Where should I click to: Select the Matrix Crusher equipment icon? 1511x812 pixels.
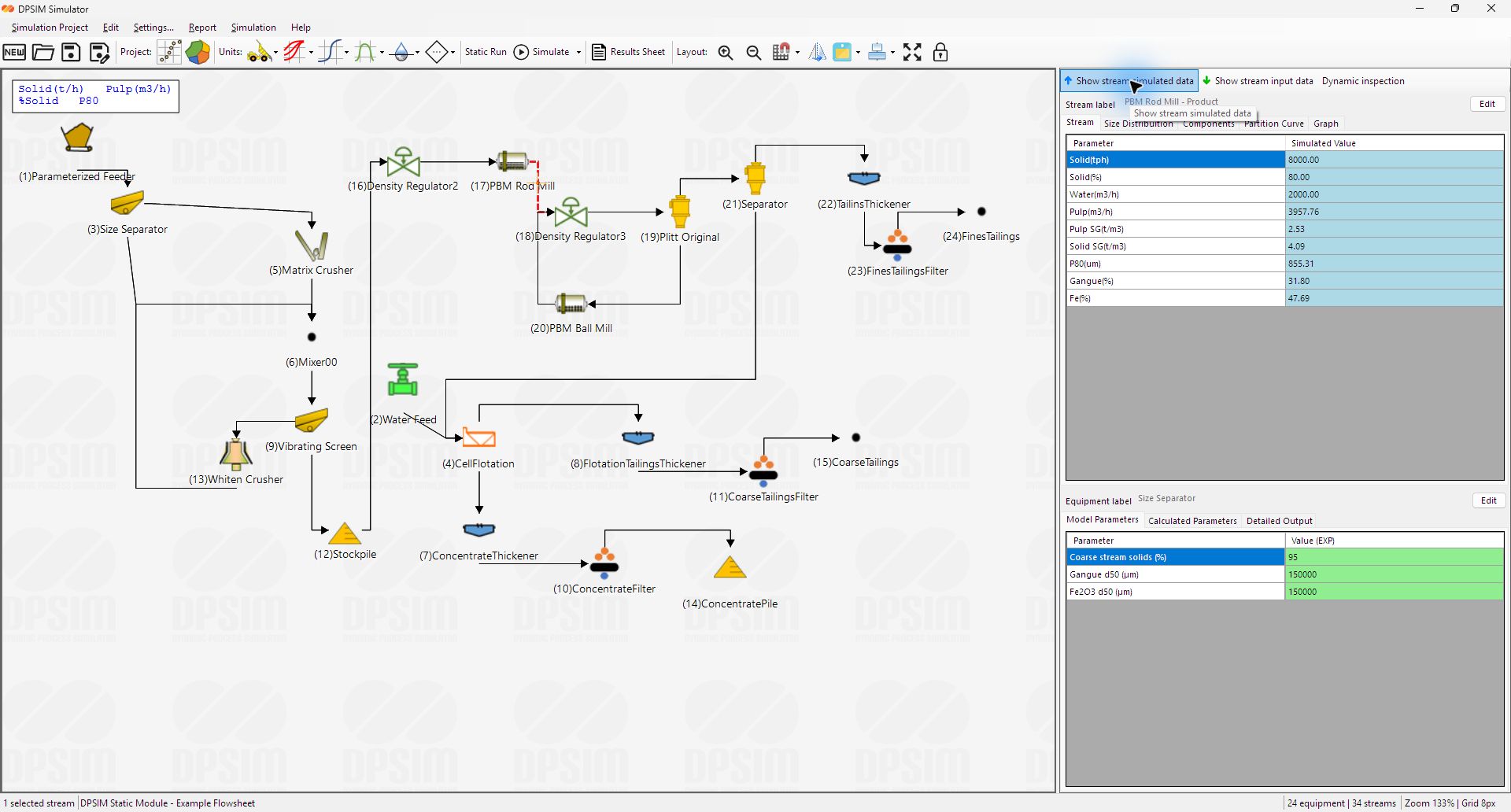point(312,245)
